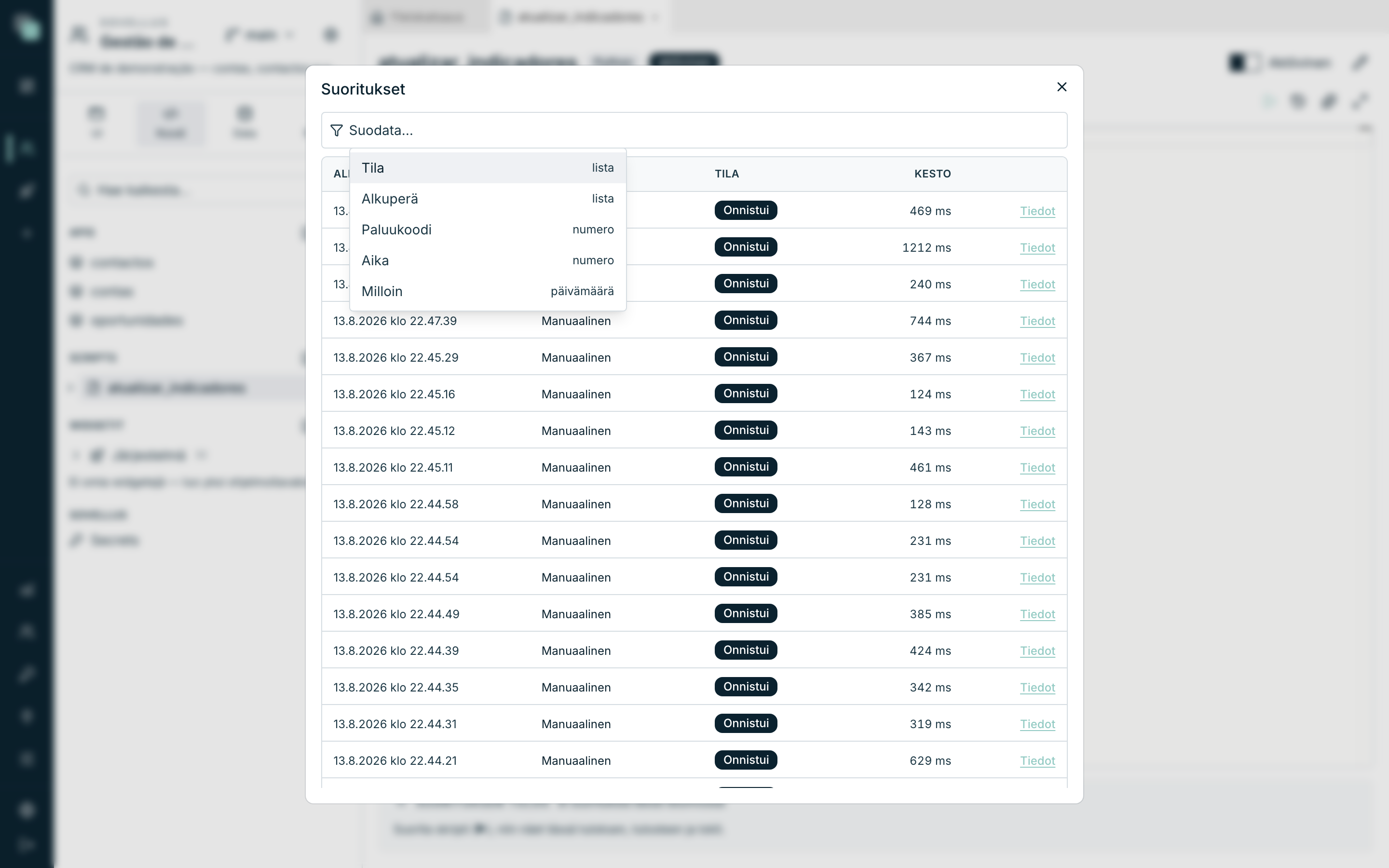Screen dimensions: 1389x868
Task: Pick the Milloin date filter option
Action: click(487, 292)
